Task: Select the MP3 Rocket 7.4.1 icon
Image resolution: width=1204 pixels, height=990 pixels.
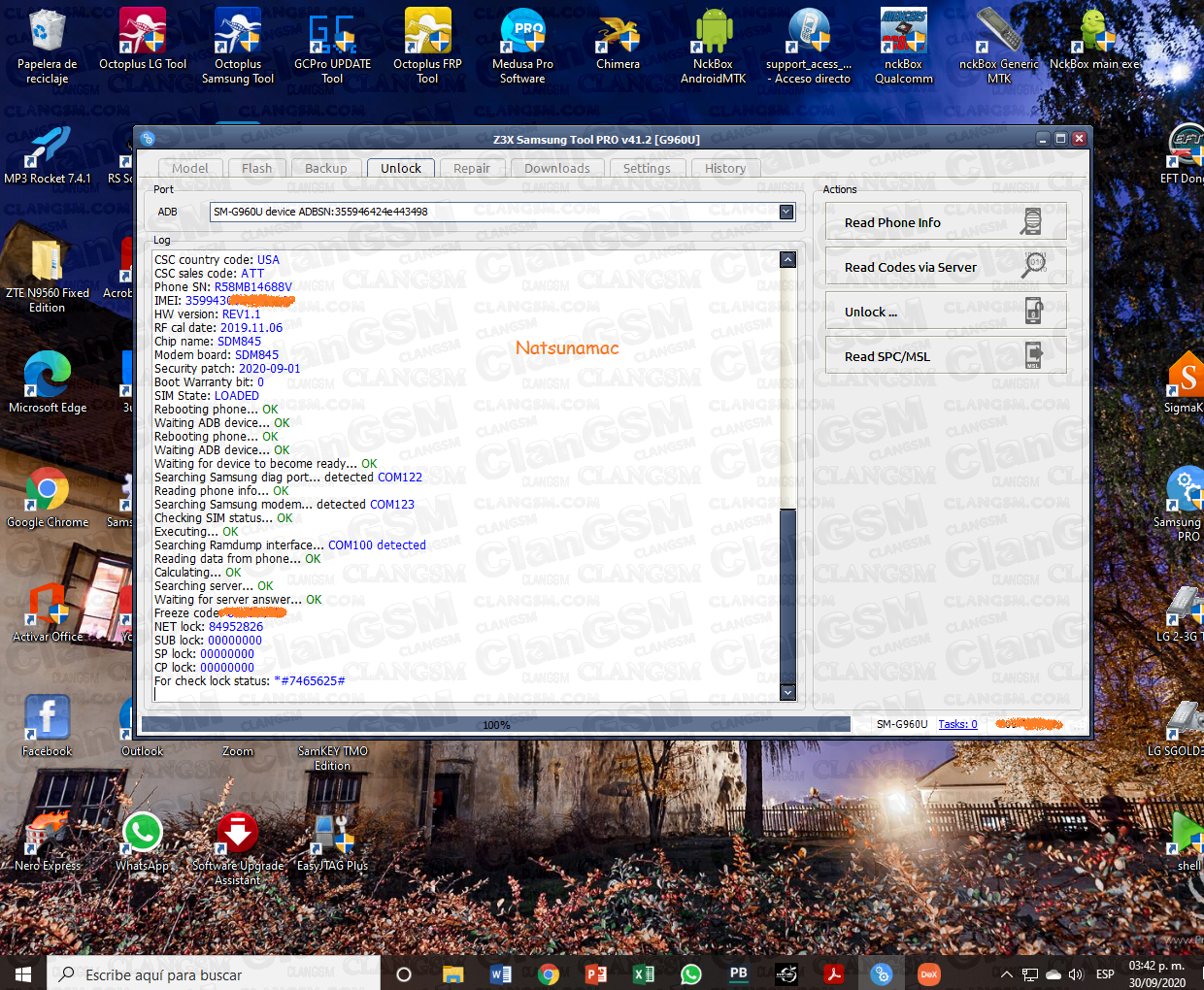Action: click(47, 153)
